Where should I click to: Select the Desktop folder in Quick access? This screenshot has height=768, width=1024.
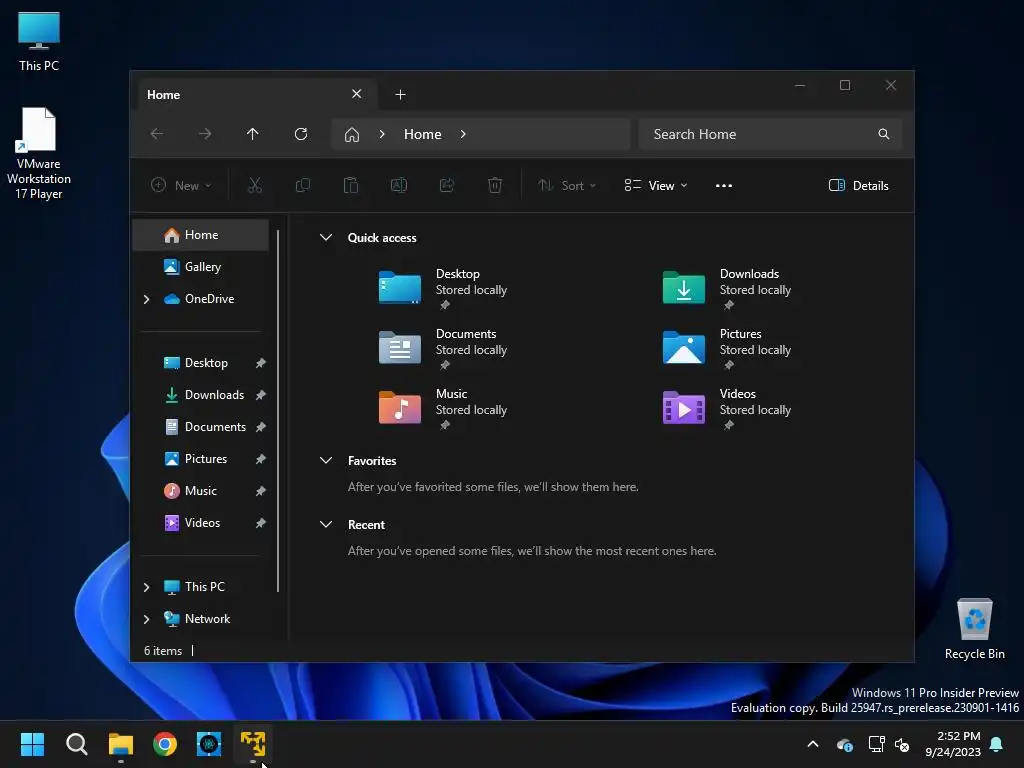(x=444, y=288)
